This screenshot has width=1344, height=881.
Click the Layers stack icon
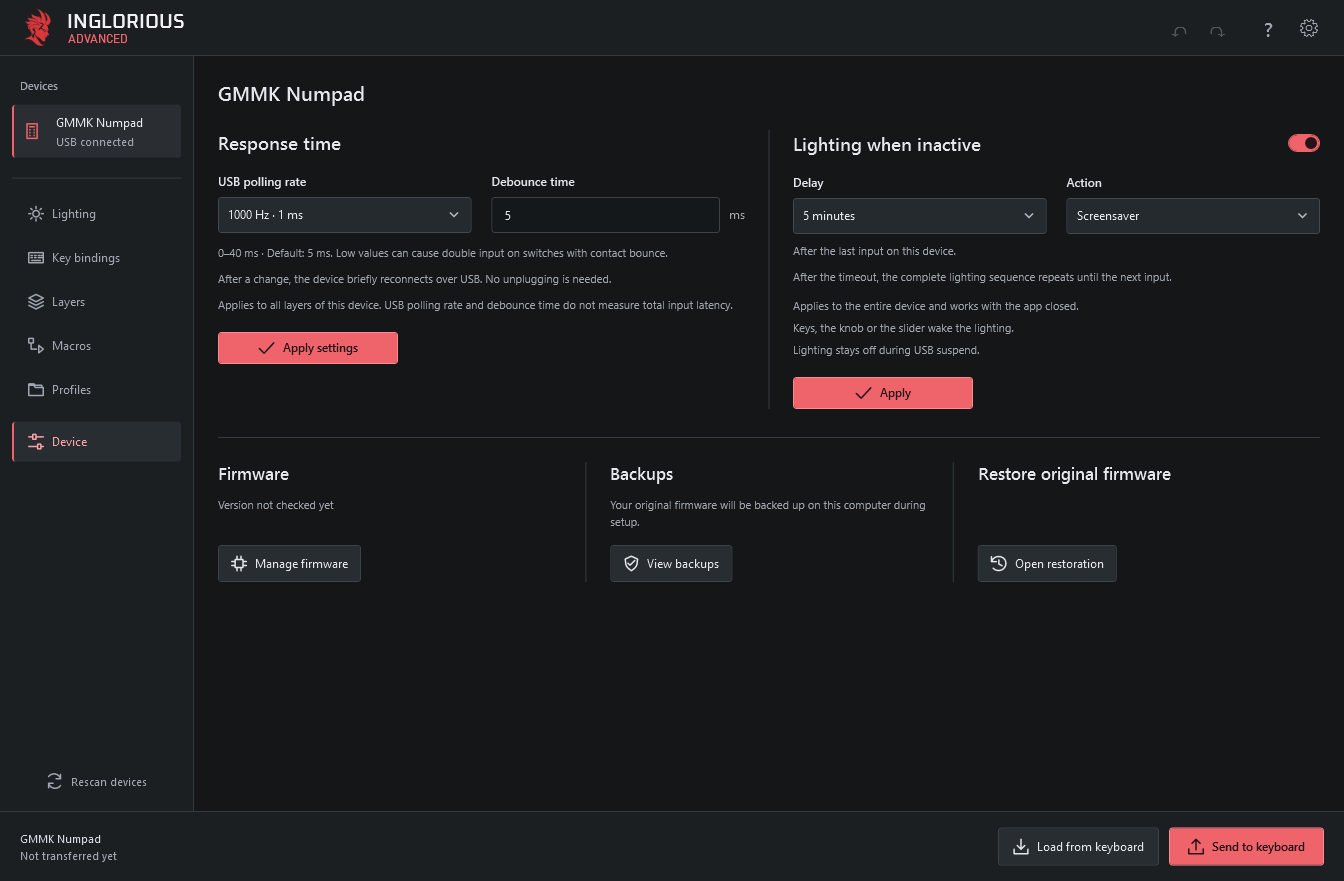point(36,302)
